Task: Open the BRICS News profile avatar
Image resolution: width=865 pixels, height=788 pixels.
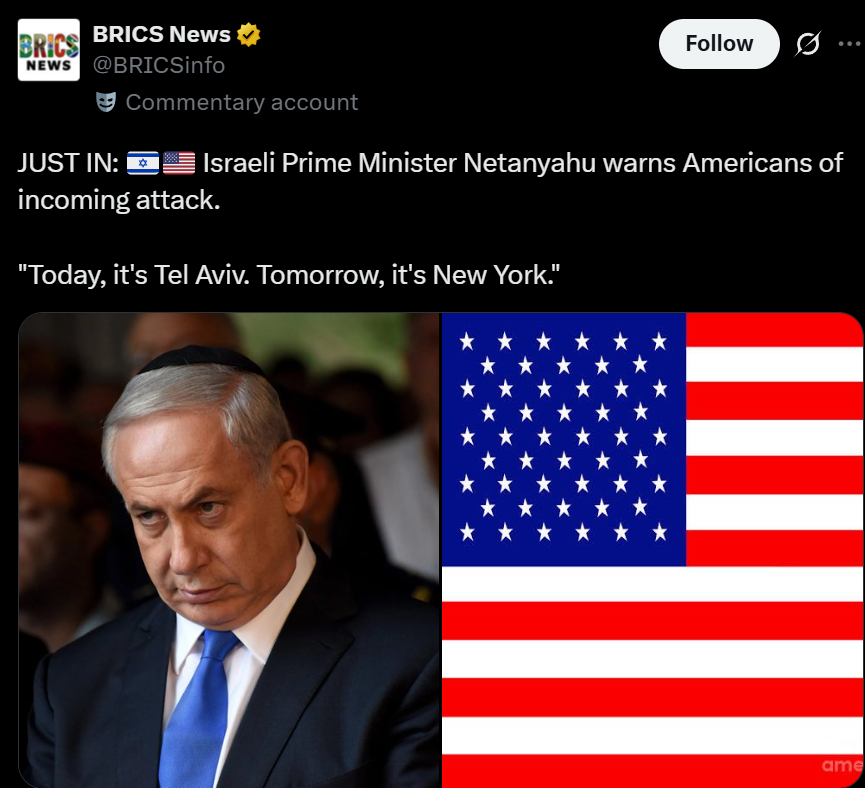Action: 49,50
